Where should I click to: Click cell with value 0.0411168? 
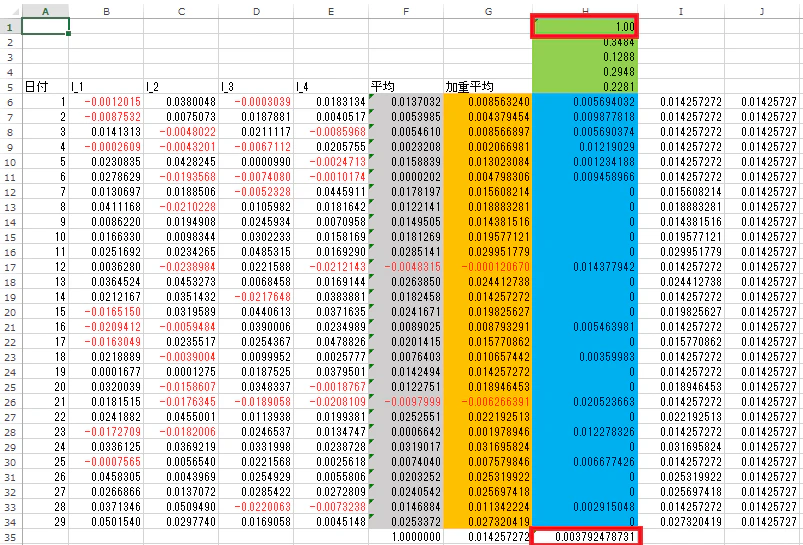(106, 207)
